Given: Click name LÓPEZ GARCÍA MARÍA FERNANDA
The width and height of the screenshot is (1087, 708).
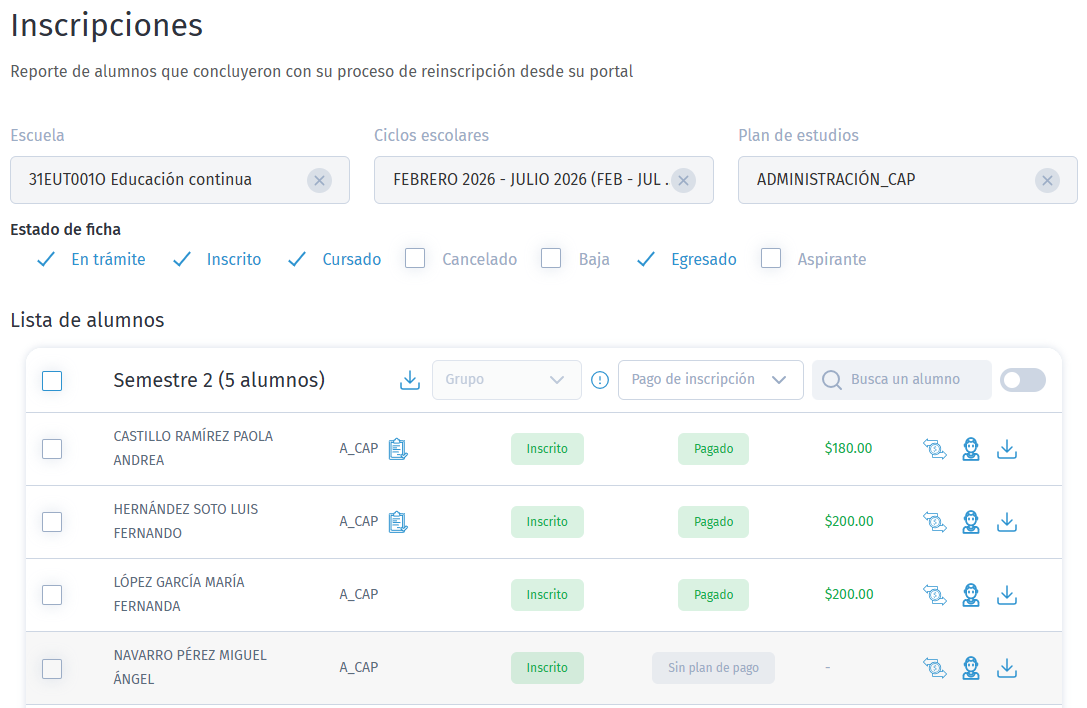Looking at the screenshot, I should (179, 594).
